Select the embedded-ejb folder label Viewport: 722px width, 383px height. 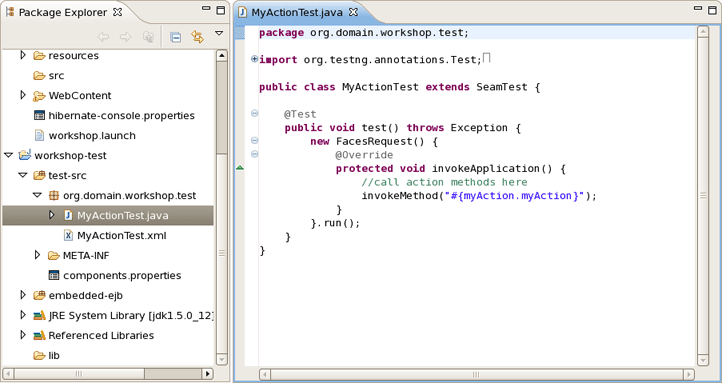[x=86, y=296]
